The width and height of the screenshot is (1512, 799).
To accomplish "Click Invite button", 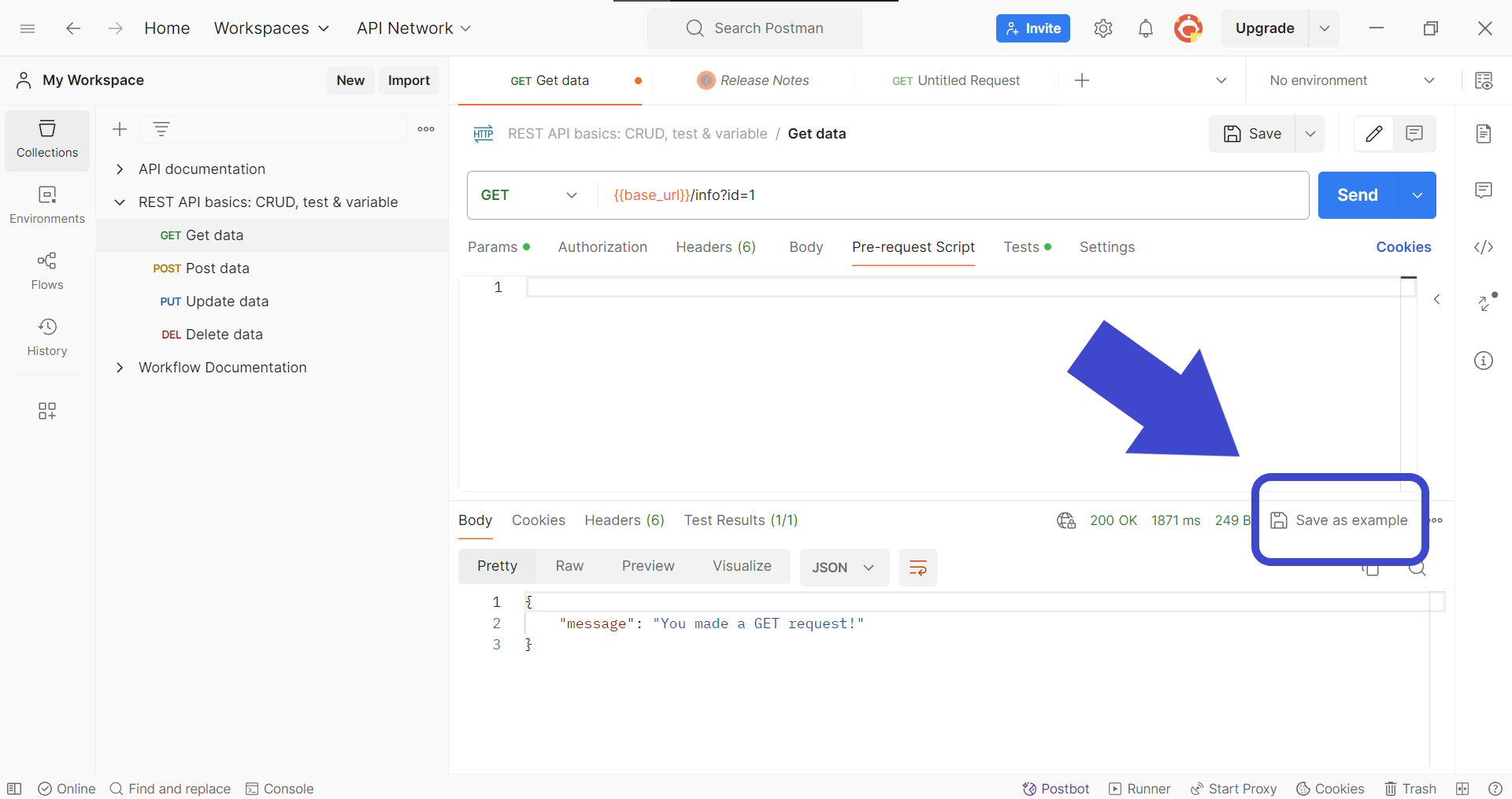I will click(1033, 28).
